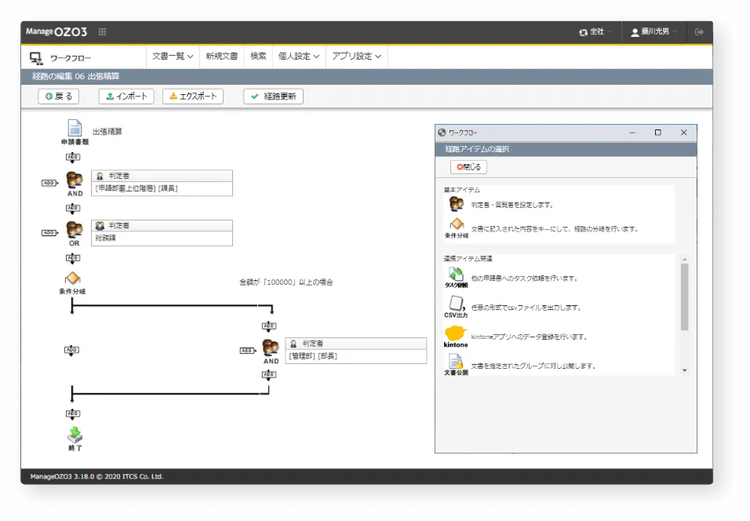Screen dimensions: 750x521
Task: Click the ADD marker above the 管理部 AND node
Action: pyautogui.click(x=269, y=326)
